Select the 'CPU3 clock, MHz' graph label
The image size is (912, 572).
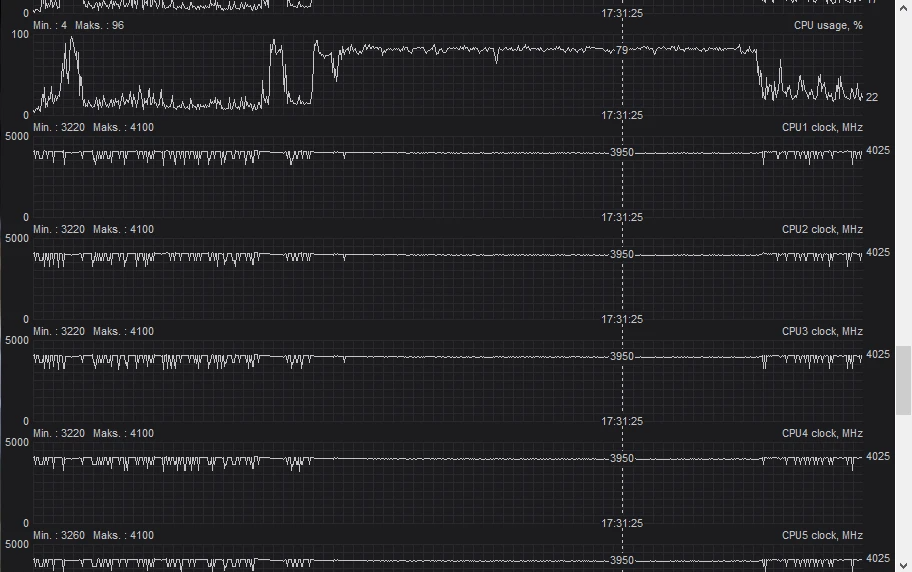tap(822, 331)
